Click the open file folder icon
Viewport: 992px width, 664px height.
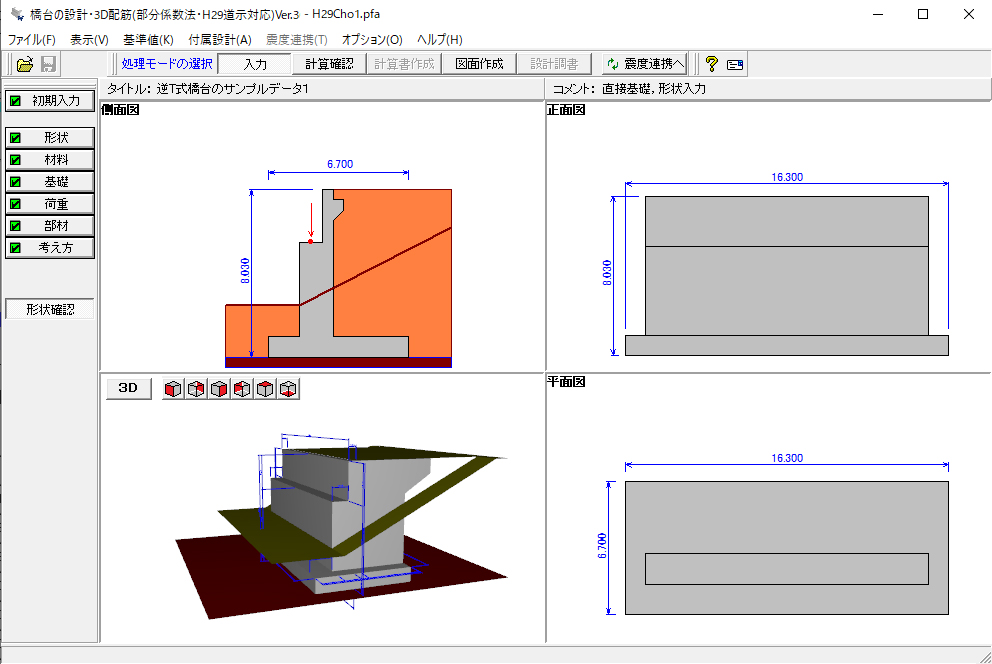(25, 64)
